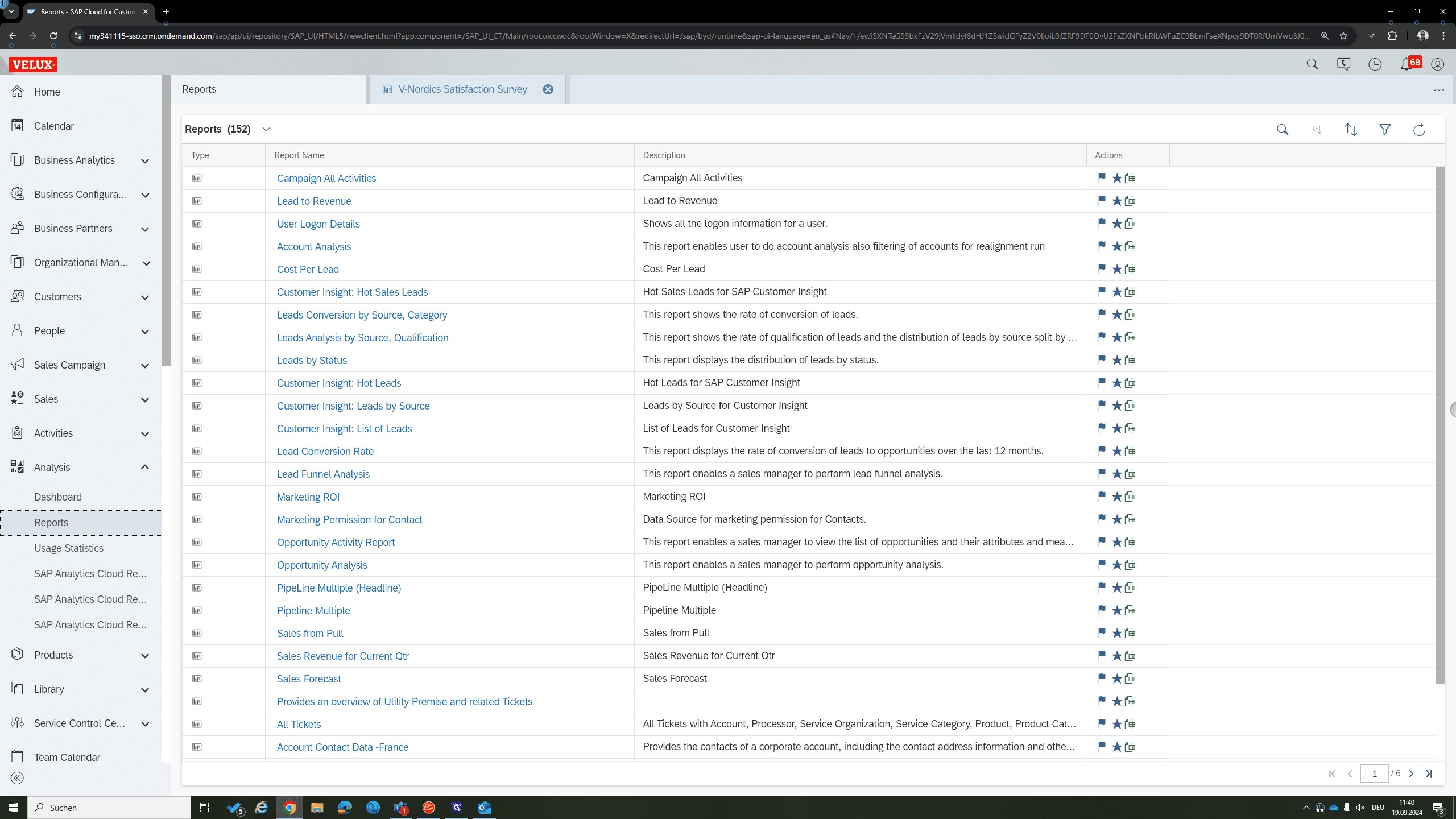
Task: Collapse the Analysis menu
Action: 145,467
